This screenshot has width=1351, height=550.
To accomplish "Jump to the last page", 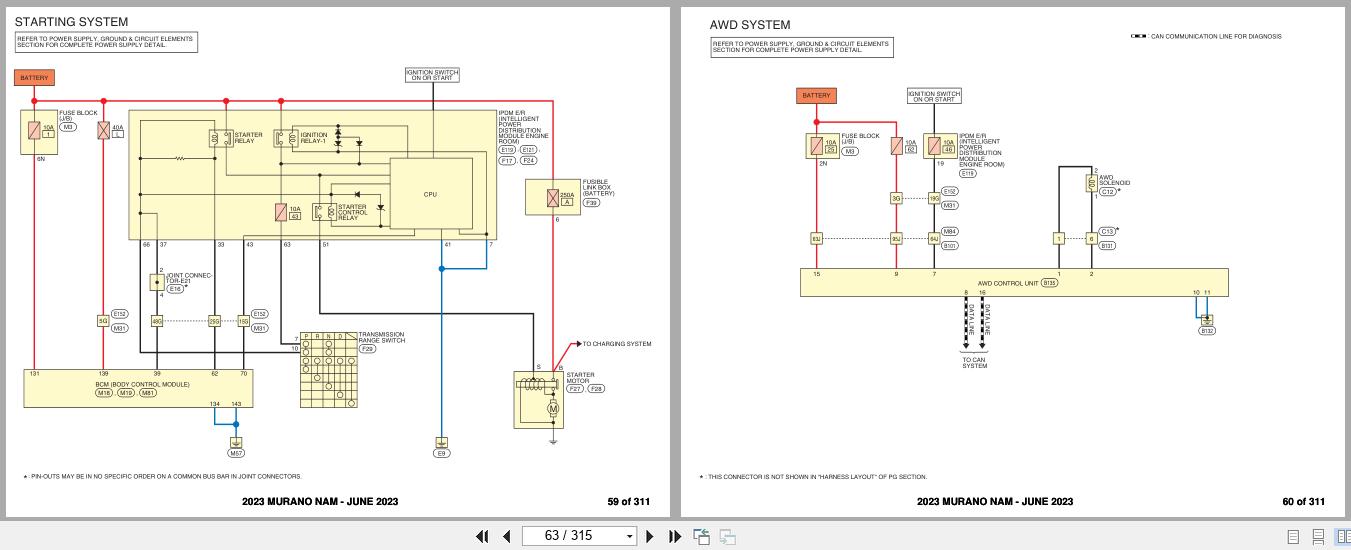I will click(x=674, y=536).
